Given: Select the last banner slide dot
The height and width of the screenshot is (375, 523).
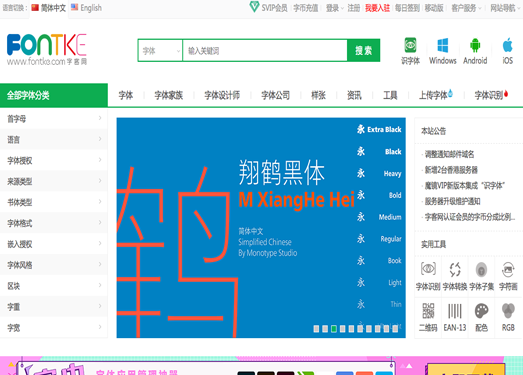Looking at the screenshot, I should 395,329.
